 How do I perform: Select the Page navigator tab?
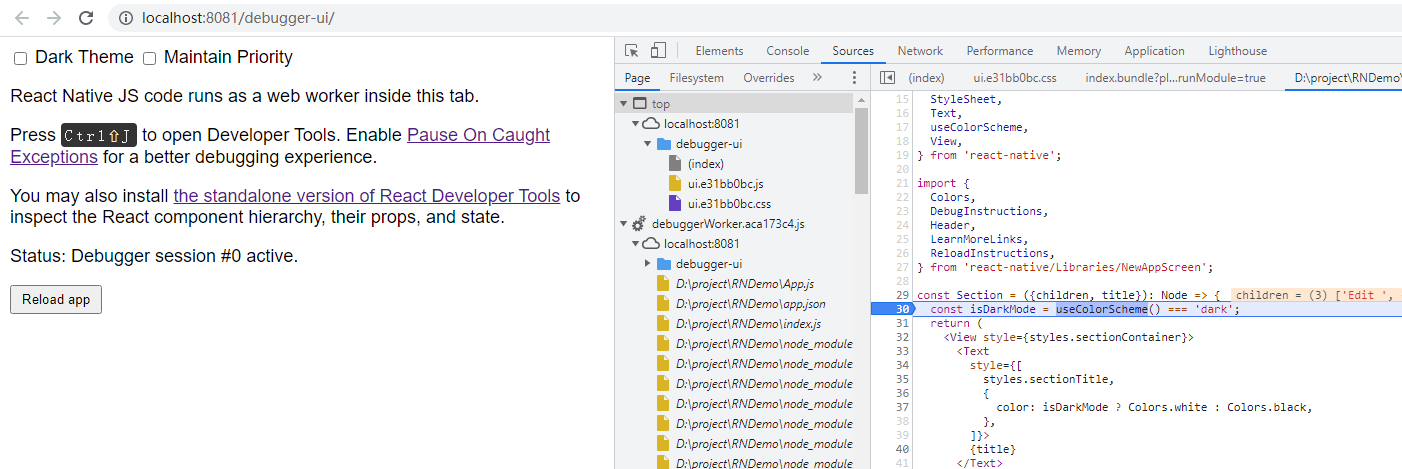pyautogui.click(x=637, y=78)
